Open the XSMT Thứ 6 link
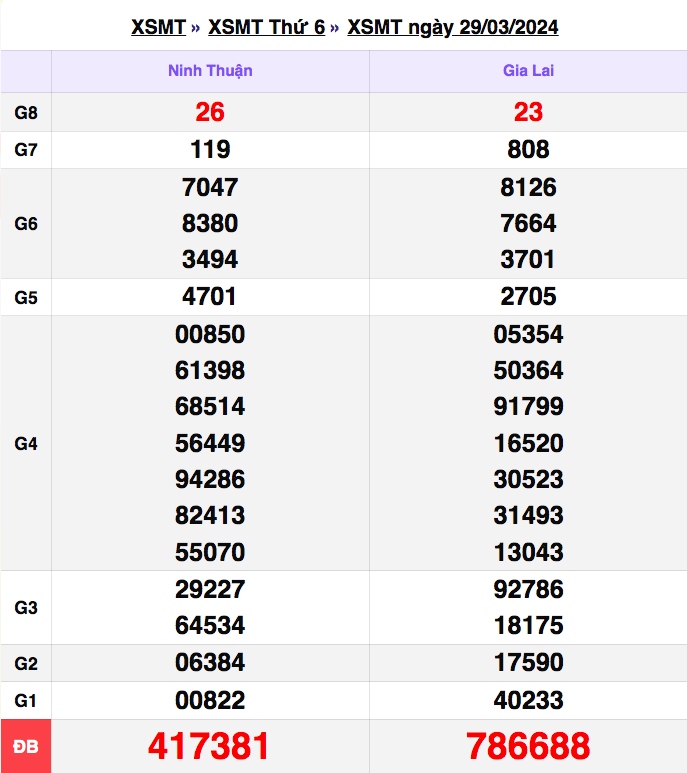The image size is (687, 773). pos(266,27)
